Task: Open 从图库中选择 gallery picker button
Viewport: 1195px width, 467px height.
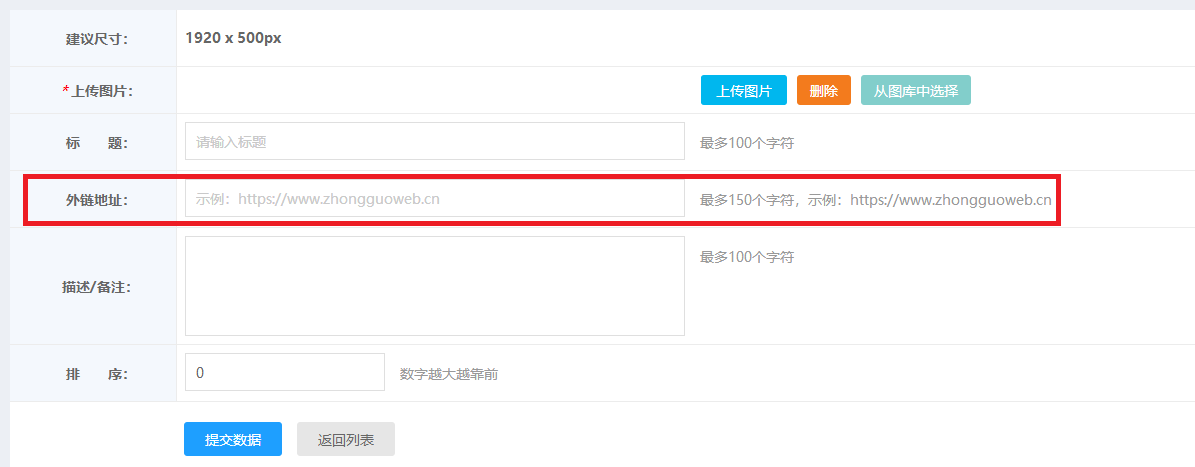Action: tap(915, 90)
